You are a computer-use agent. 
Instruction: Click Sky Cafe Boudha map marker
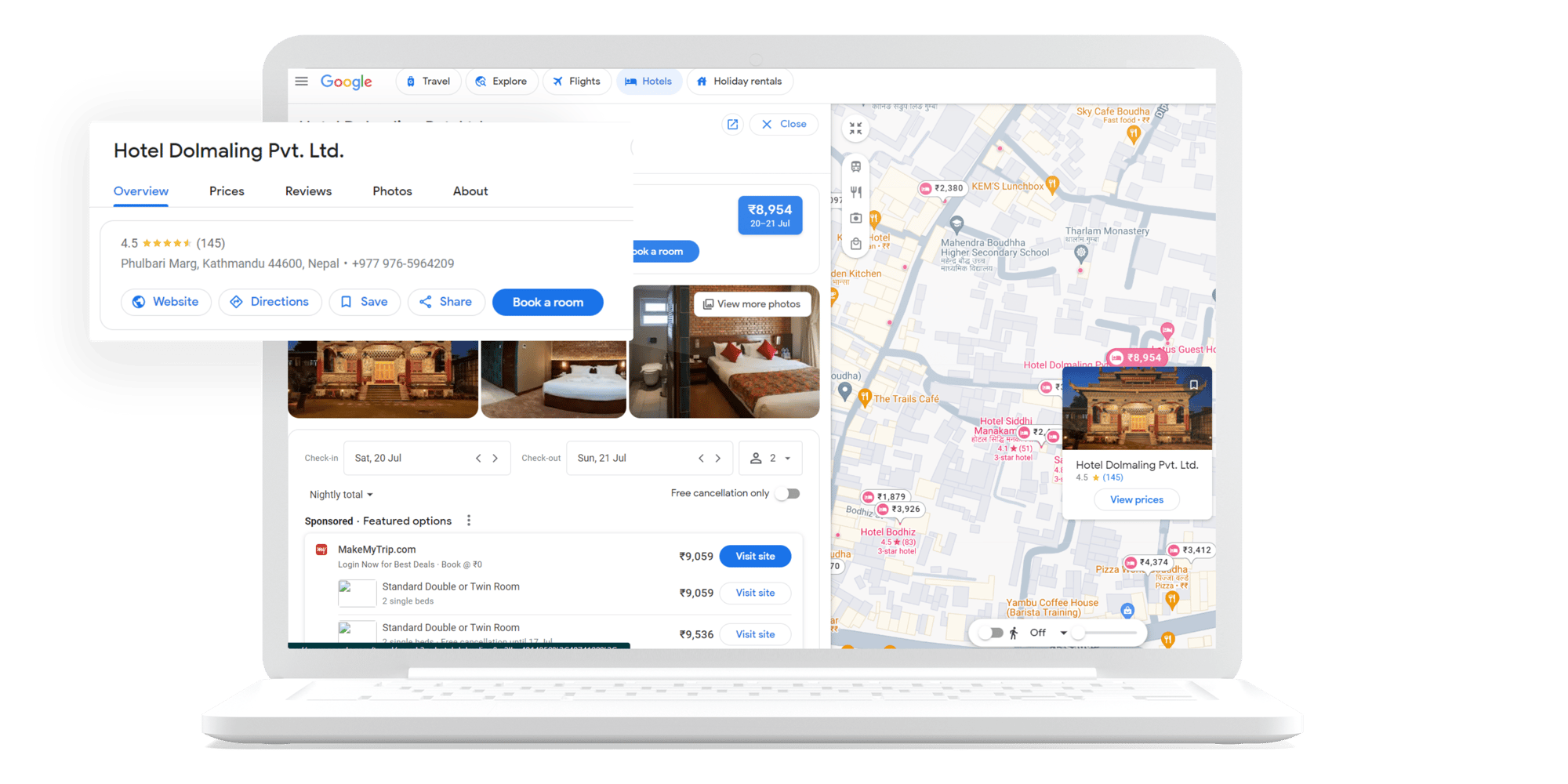(x=1133, y=134)
